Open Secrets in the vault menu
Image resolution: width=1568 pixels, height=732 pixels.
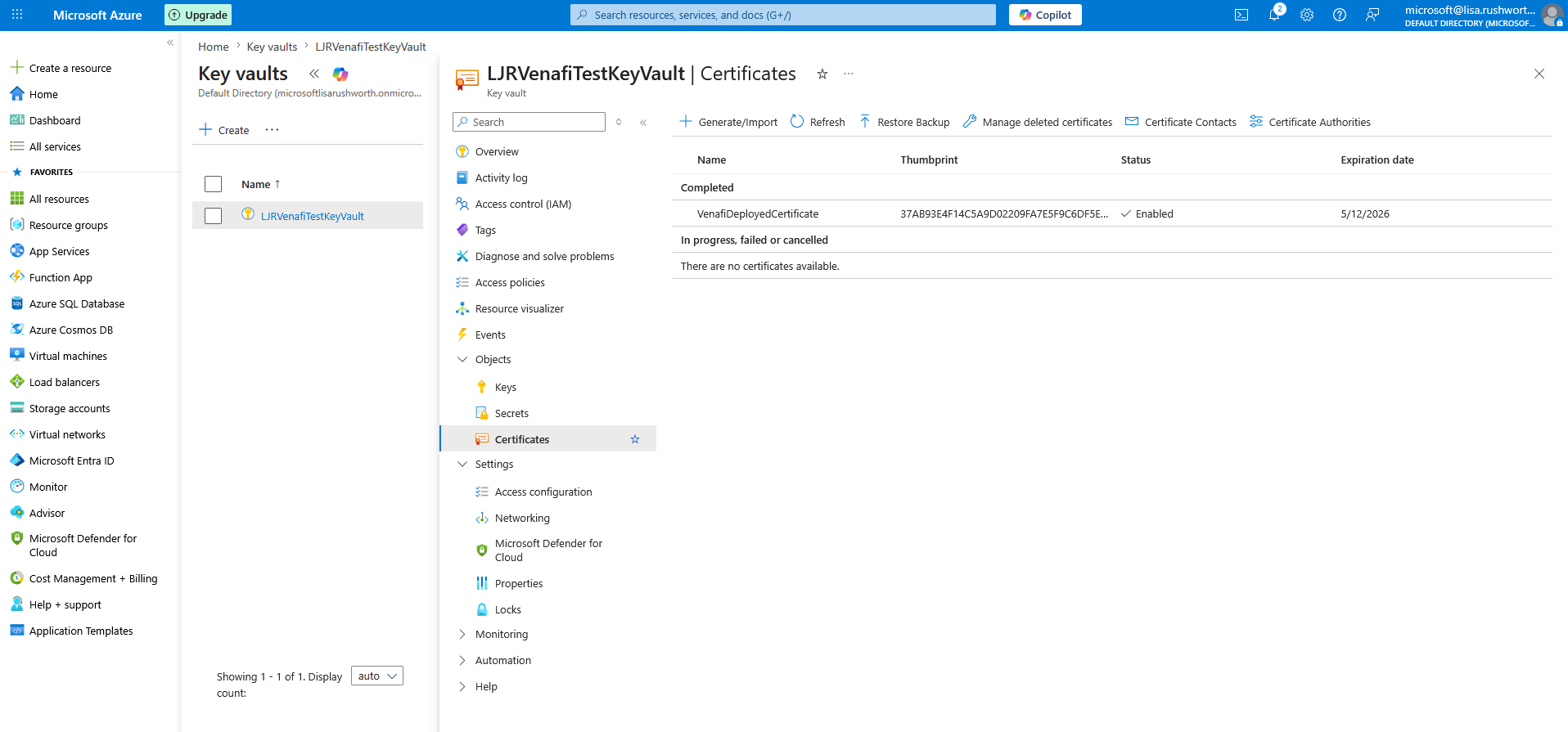click(511, 413)
